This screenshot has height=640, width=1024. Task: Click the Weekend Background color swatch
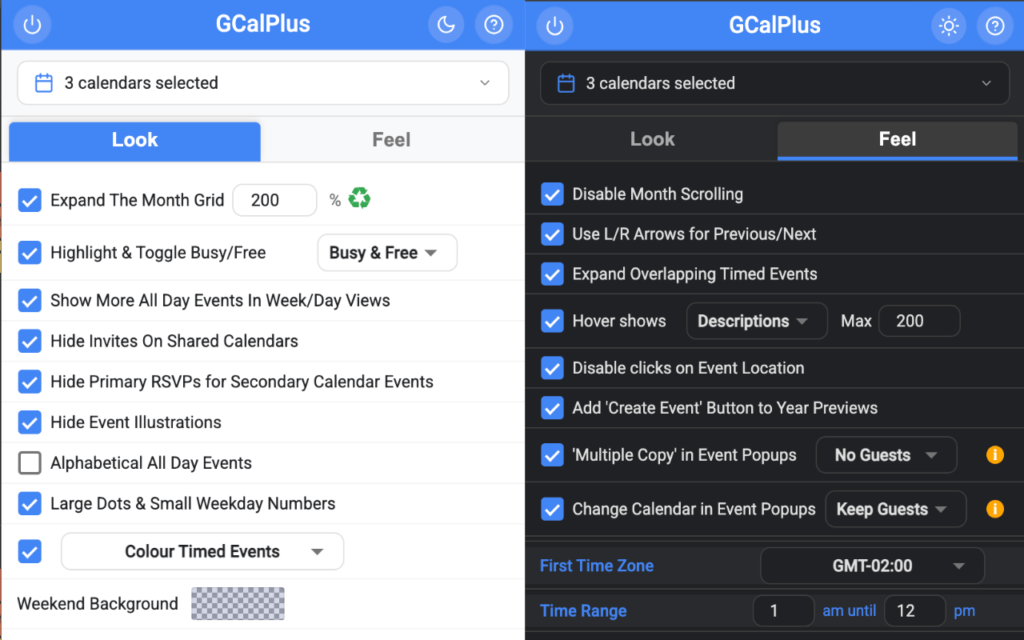click(238, 604)
